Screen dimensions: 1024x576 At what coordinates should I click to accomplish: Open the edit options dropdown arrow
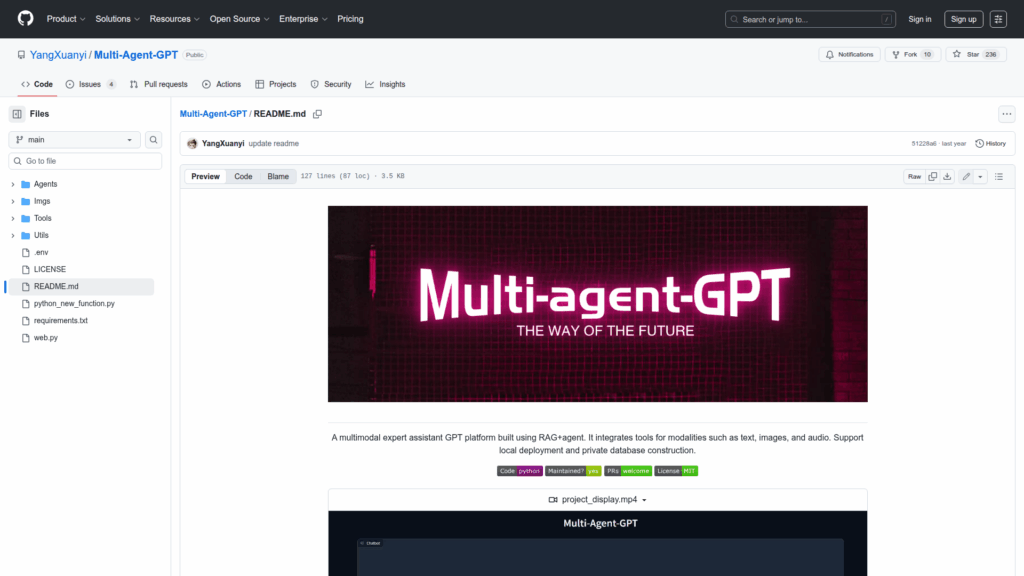[980, 176]
